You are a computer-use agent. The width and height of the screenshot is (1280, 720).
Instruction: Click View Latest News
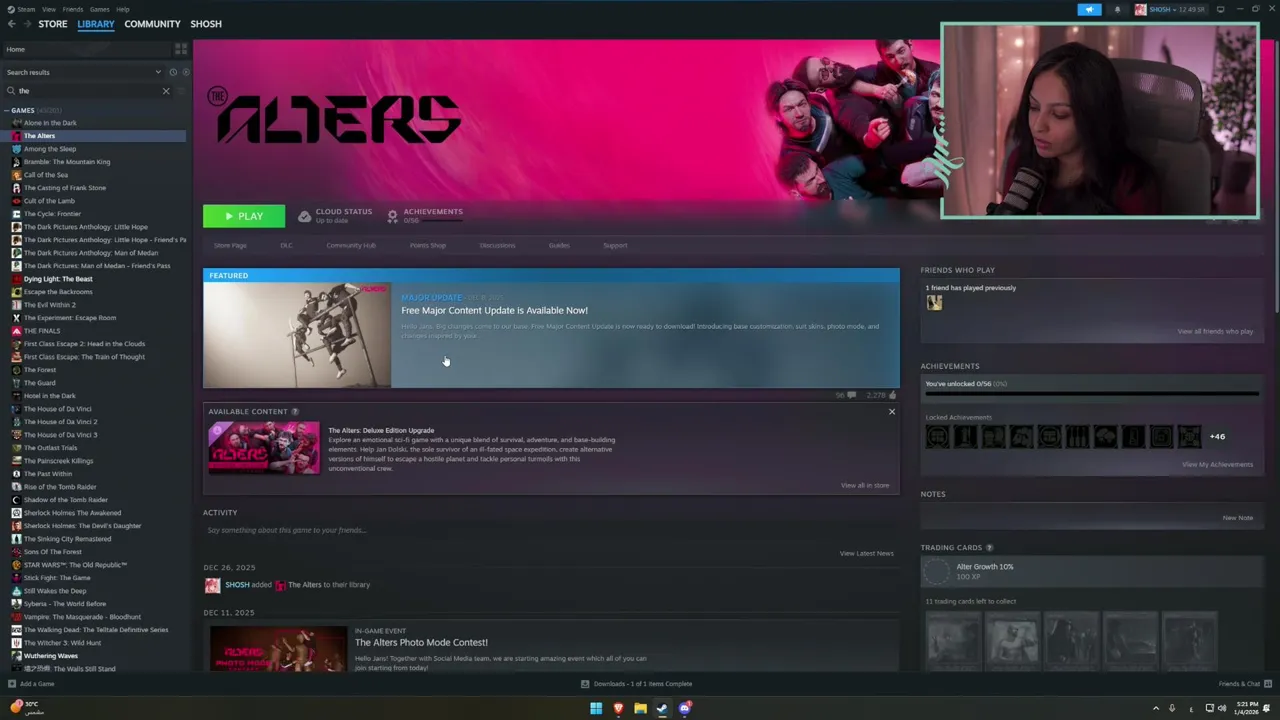coord(867,553)
